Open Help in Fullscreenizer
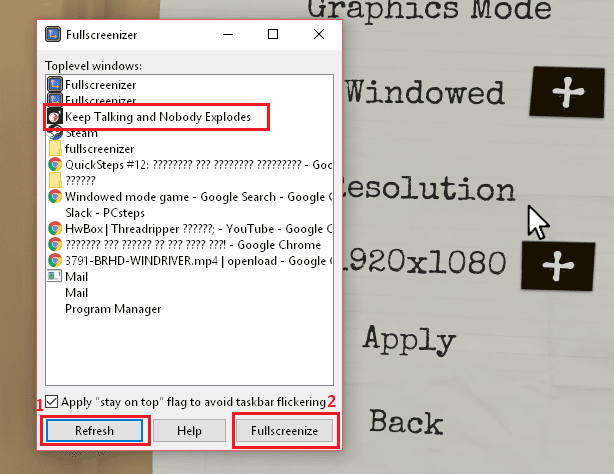The width and height of the screenshot is (614, 474). [189, 431]
